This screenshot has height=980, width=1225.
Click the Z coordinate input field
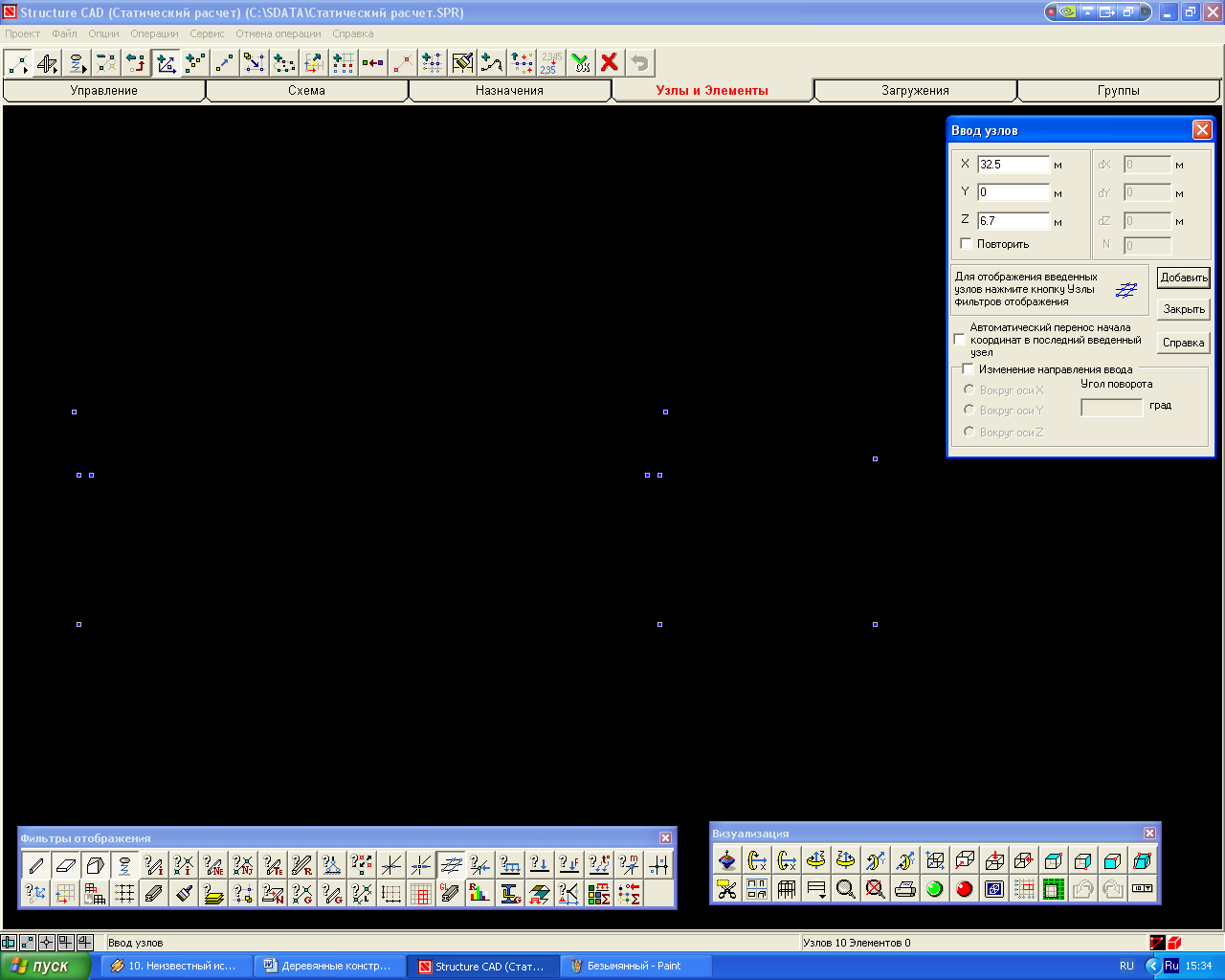[1013, 221]
